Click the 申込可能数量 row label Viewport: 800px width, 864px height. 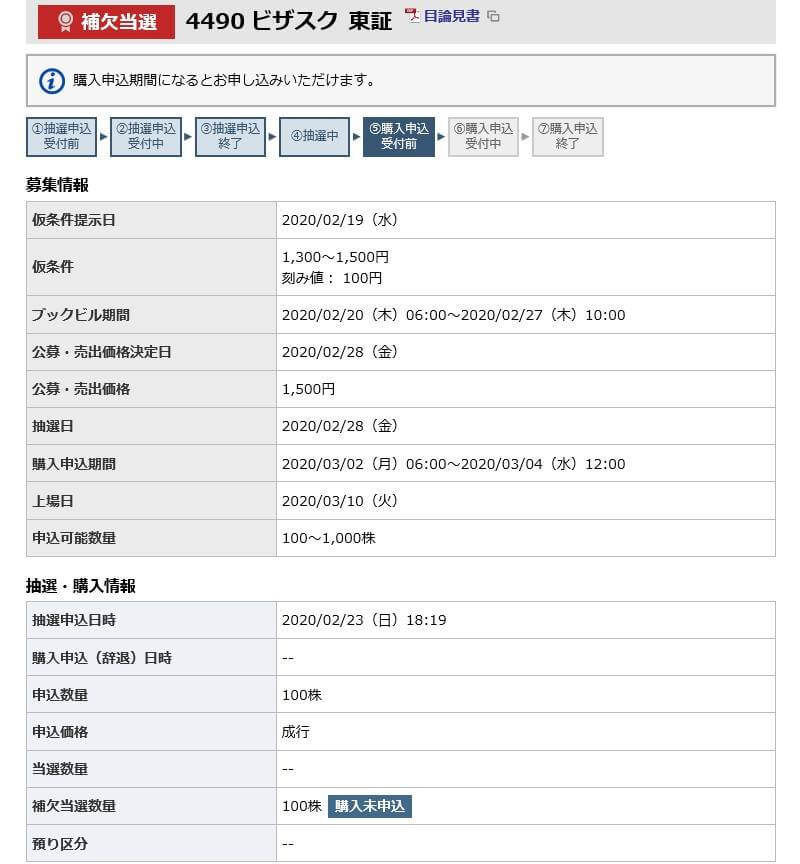tap(74, 538)
